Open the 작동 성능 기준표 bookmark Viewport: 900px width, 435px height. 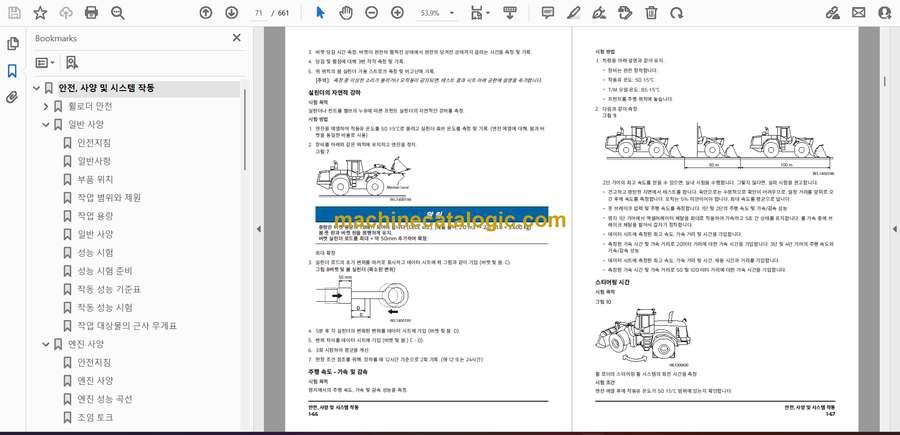[x=109, y=289]
